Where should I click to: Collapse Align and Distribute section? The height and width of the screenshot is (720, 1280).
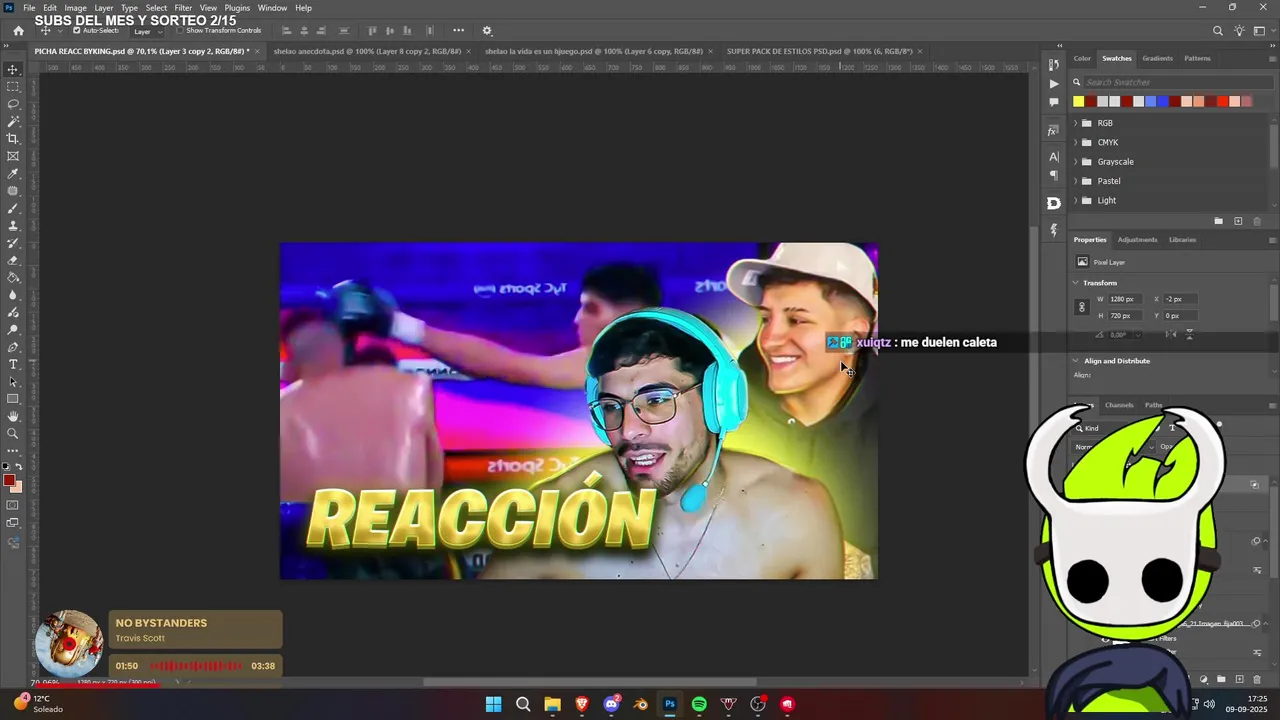(x=1076, y=361)
